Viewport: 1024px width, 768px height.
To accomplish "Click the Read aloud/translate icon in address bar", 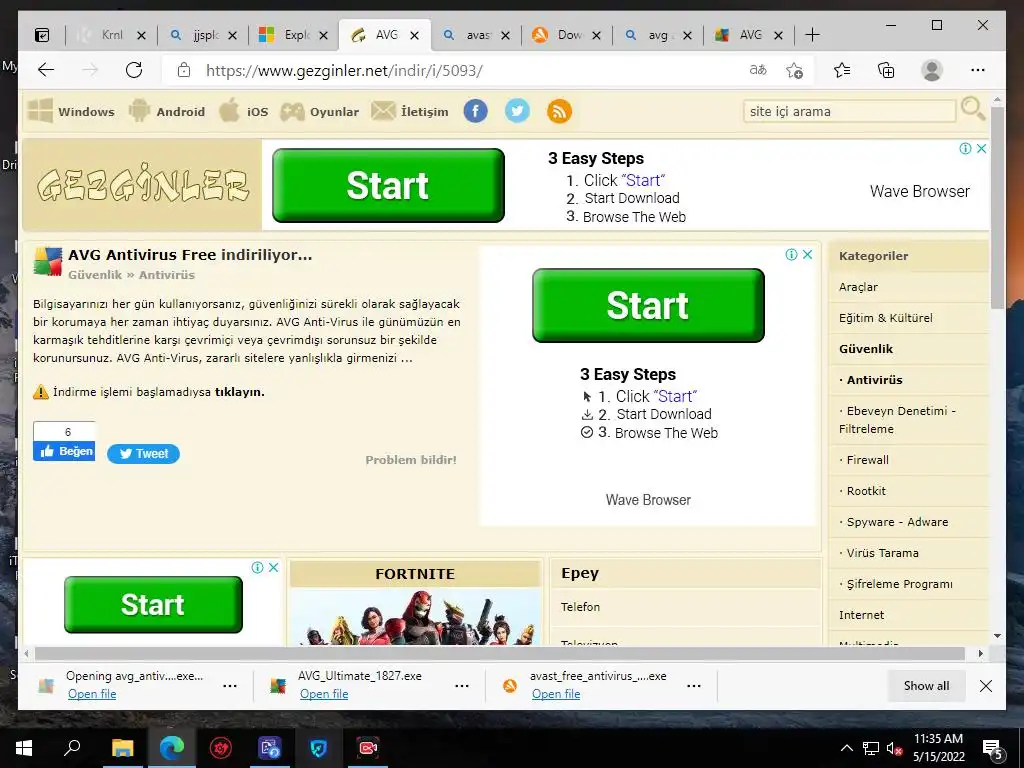I will tap(758, 70).
